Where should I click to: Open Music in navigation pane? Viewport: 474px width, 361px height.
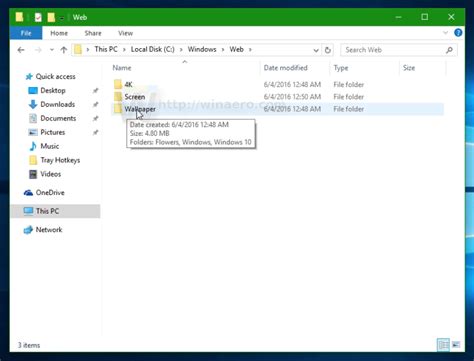tap(50, 146)
